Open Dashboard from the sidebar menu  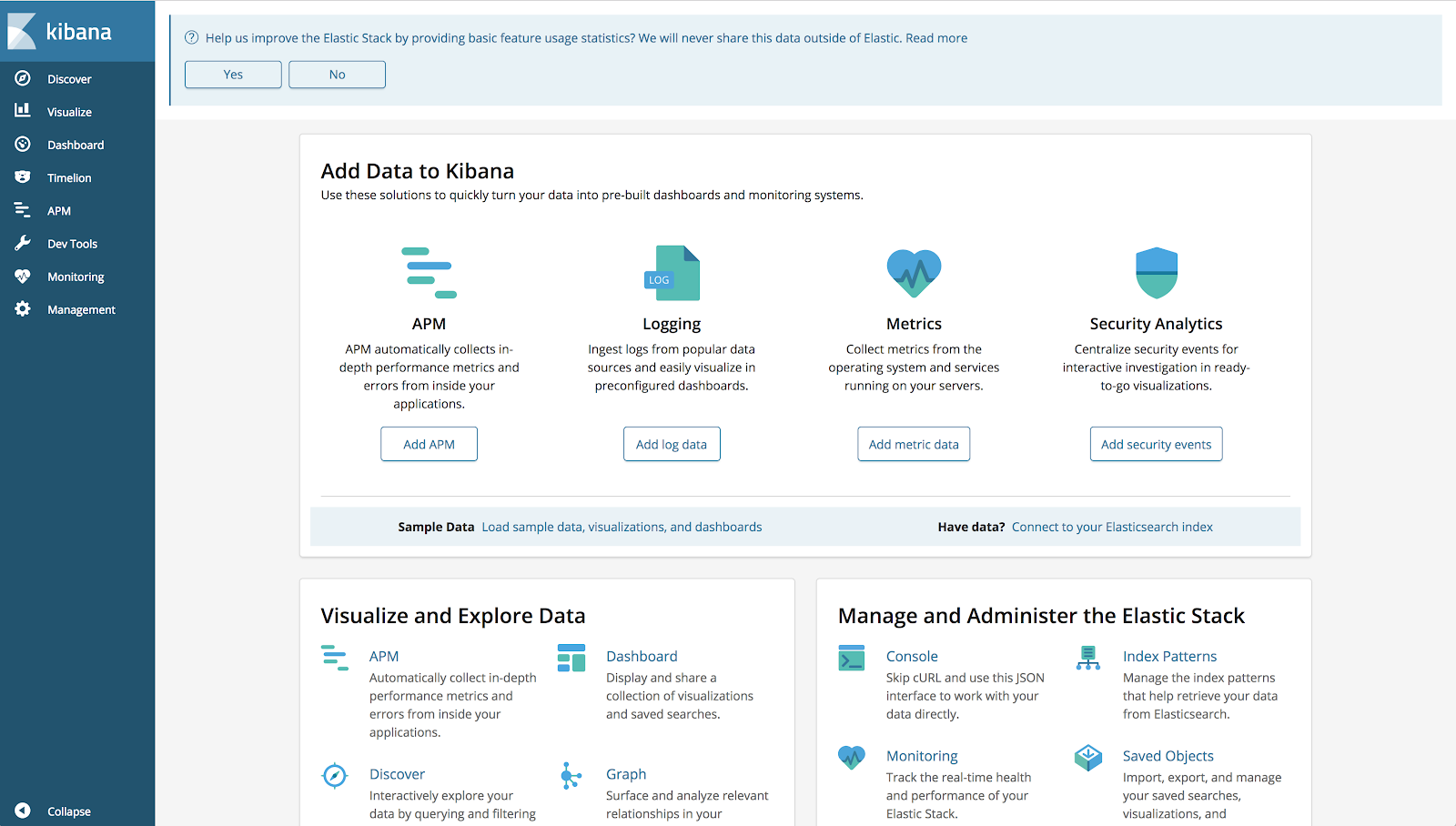76,145
